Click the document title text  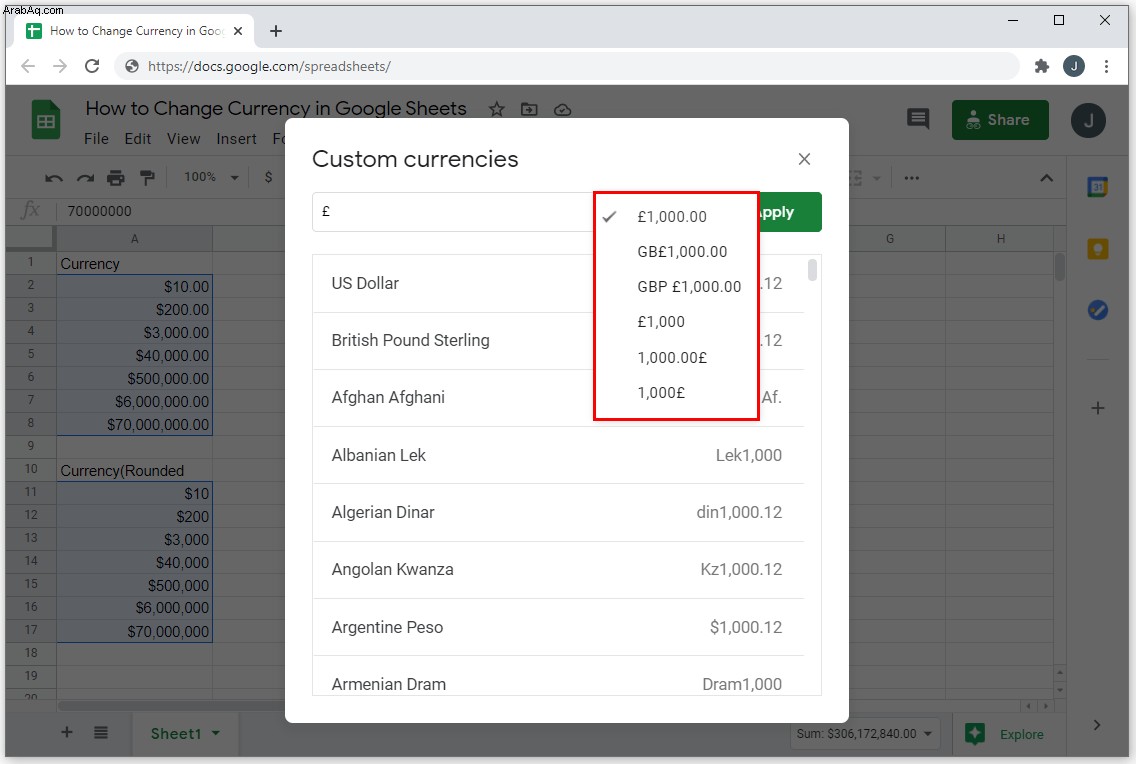point(276,109)
